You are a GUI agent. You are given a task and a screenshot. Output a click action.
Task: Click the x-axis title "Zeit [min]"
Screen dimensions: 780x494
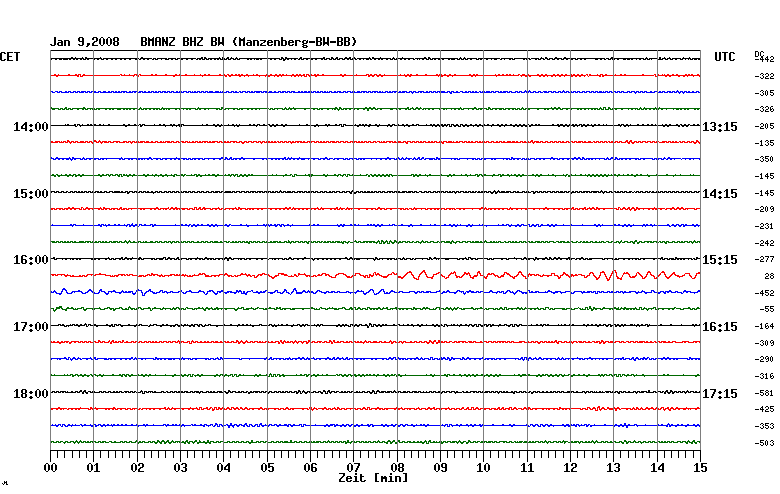pos(373,478)
